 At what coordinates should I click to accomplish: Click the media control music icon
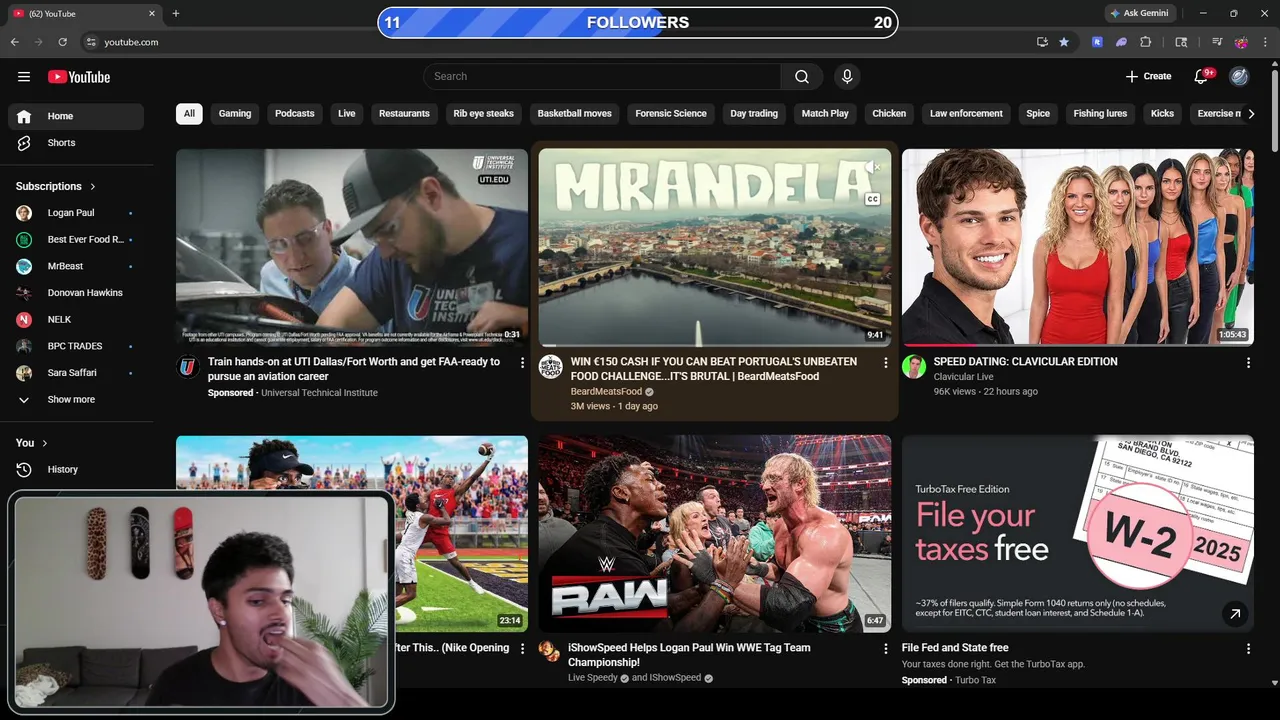pos(1217,42)
